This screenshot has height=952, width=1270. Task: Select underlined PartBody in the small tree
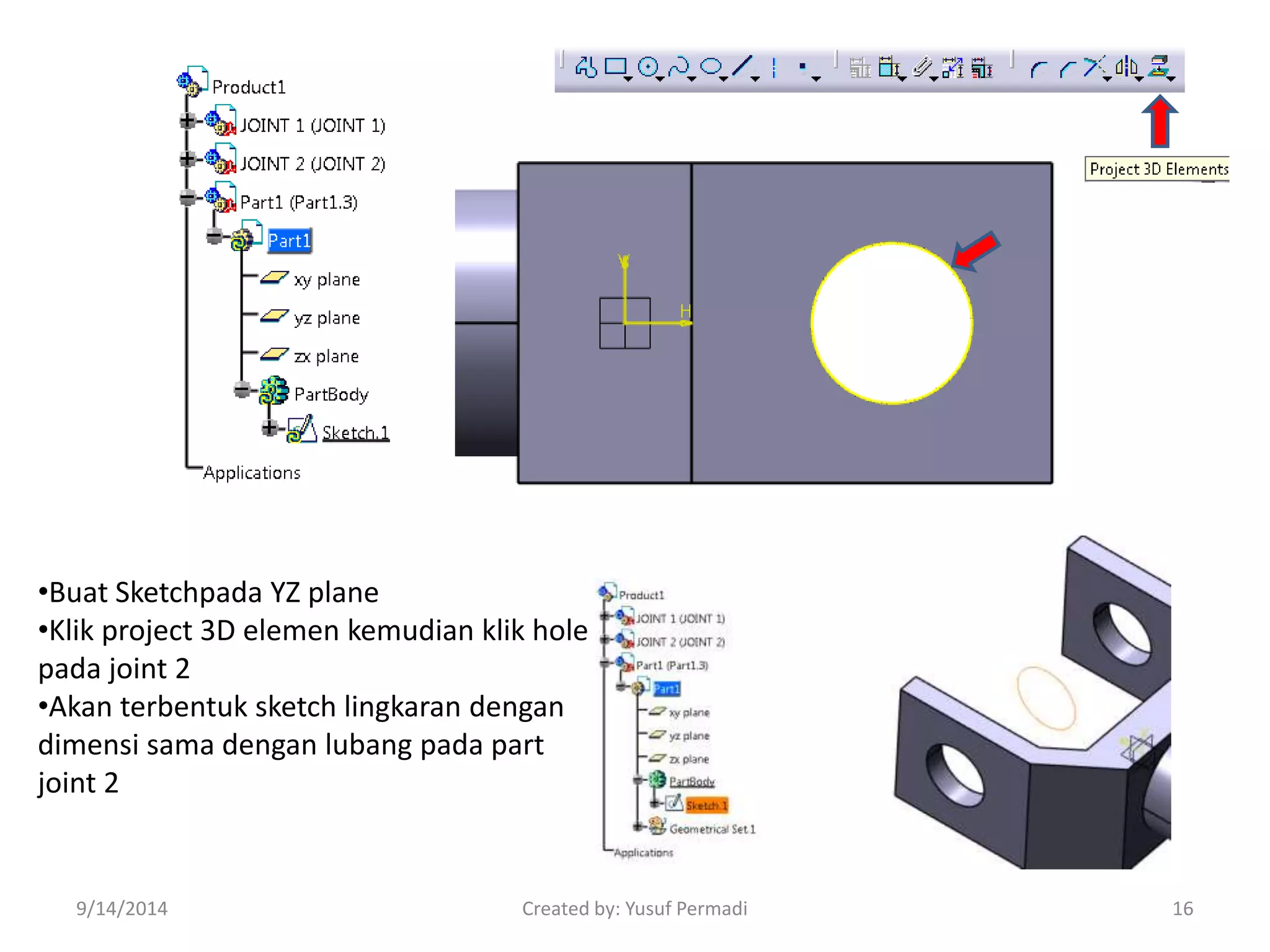coord(692,782)
